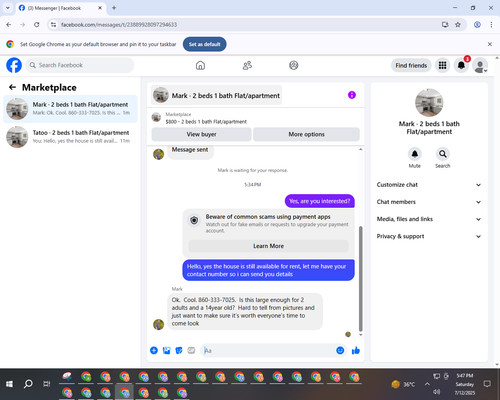Click Set as default button
The width and height of the screenshot is (500, 400).
[x=204, y=44]
